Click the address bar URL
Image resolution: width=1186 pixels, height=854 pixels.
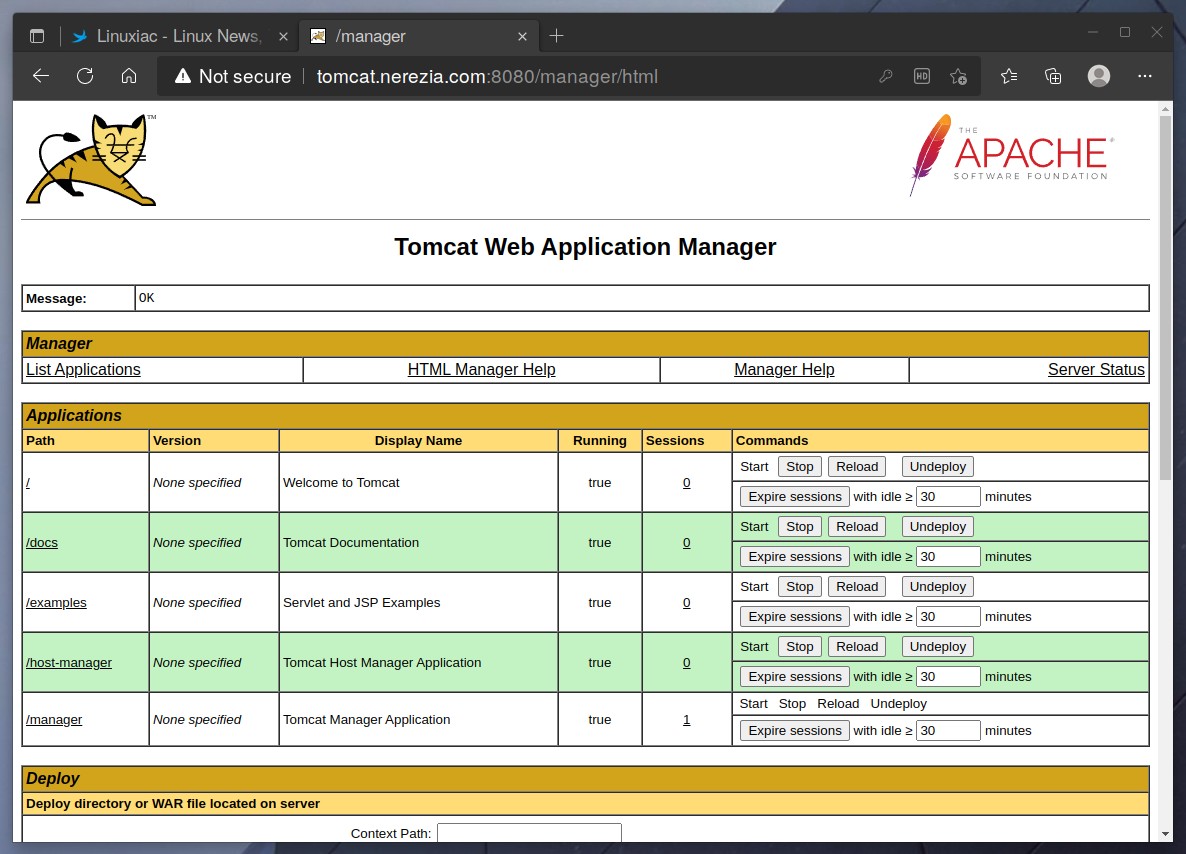[487, 76]
